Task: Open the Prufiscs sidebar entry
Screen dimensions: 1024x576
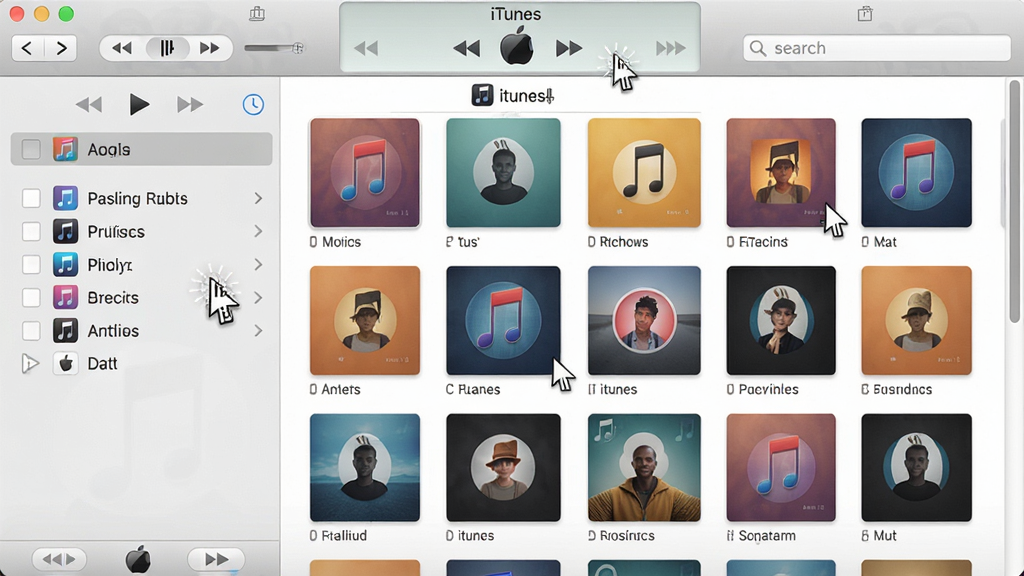Action: [142, 231]
